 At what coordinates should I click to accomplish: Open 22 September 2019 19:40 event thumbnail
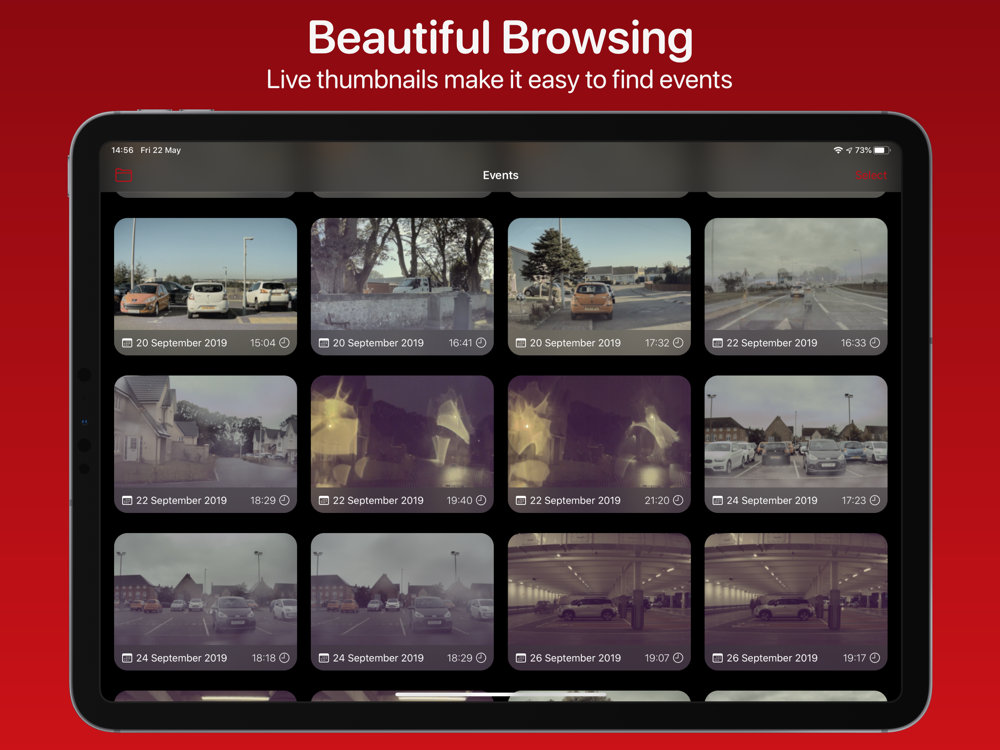tap(402, 444)
